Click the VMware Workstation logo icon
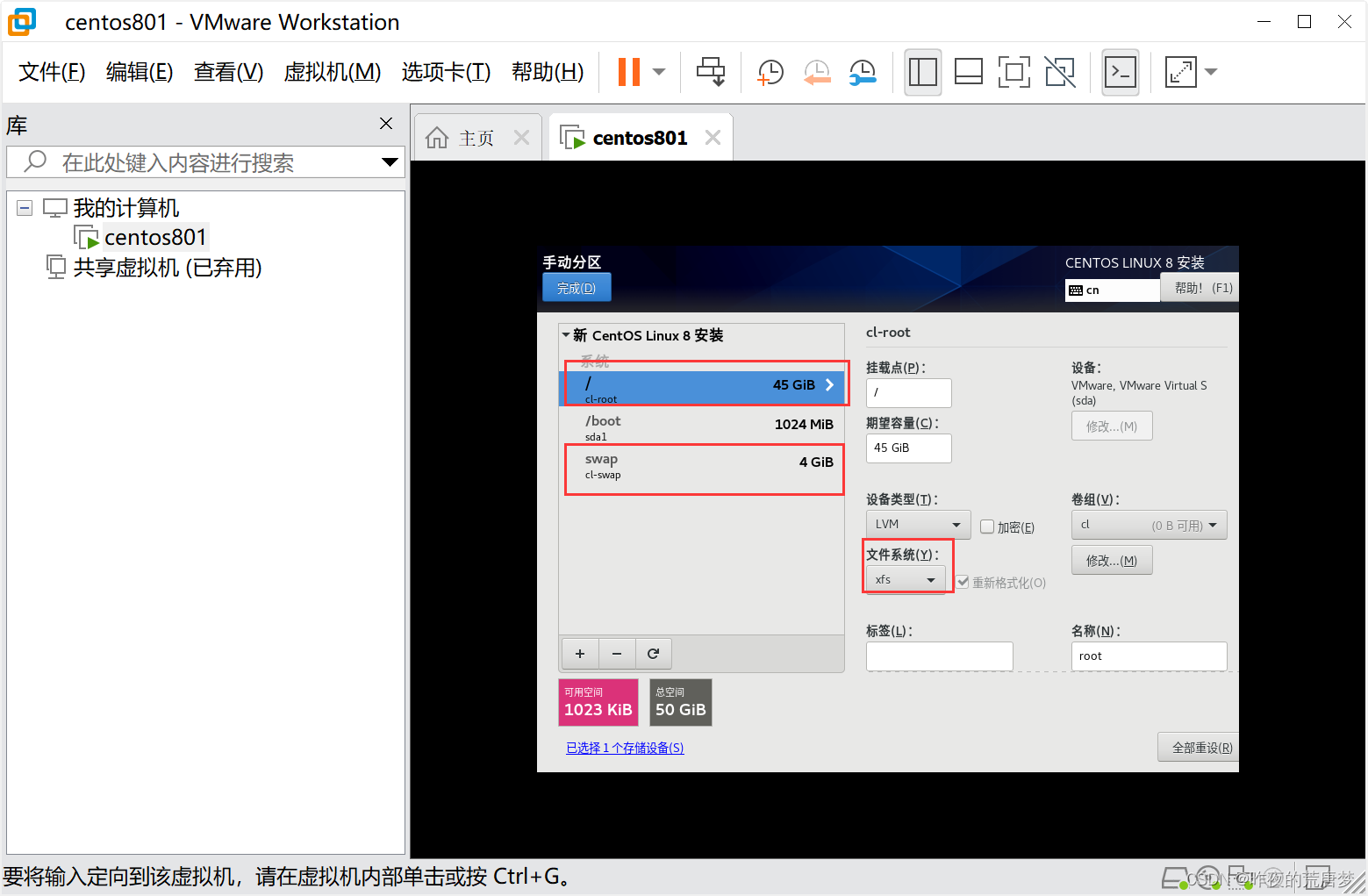 pyautogui.click(x=22, y=22)
